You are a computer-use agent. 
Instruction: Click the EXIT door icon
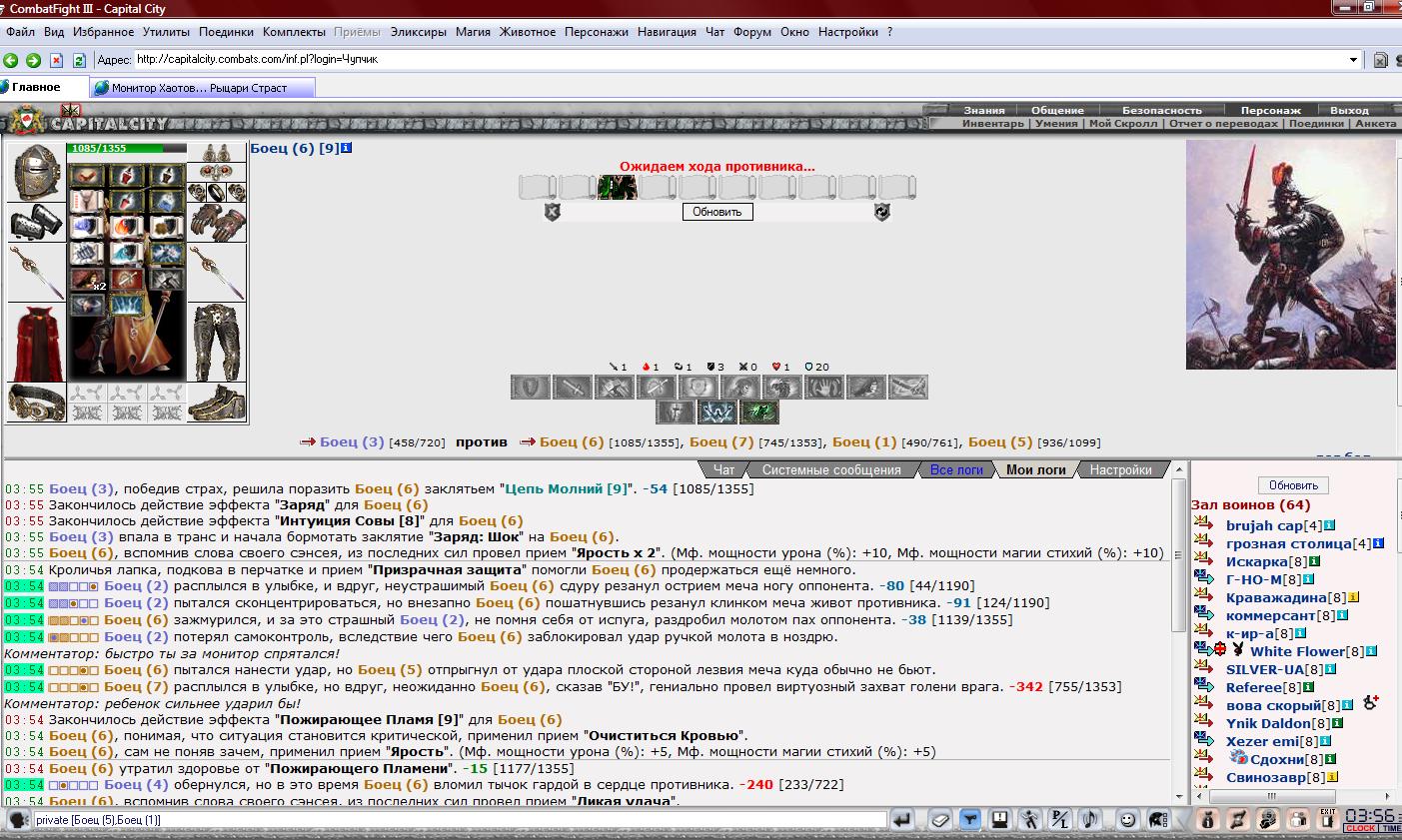(1328, 819)
